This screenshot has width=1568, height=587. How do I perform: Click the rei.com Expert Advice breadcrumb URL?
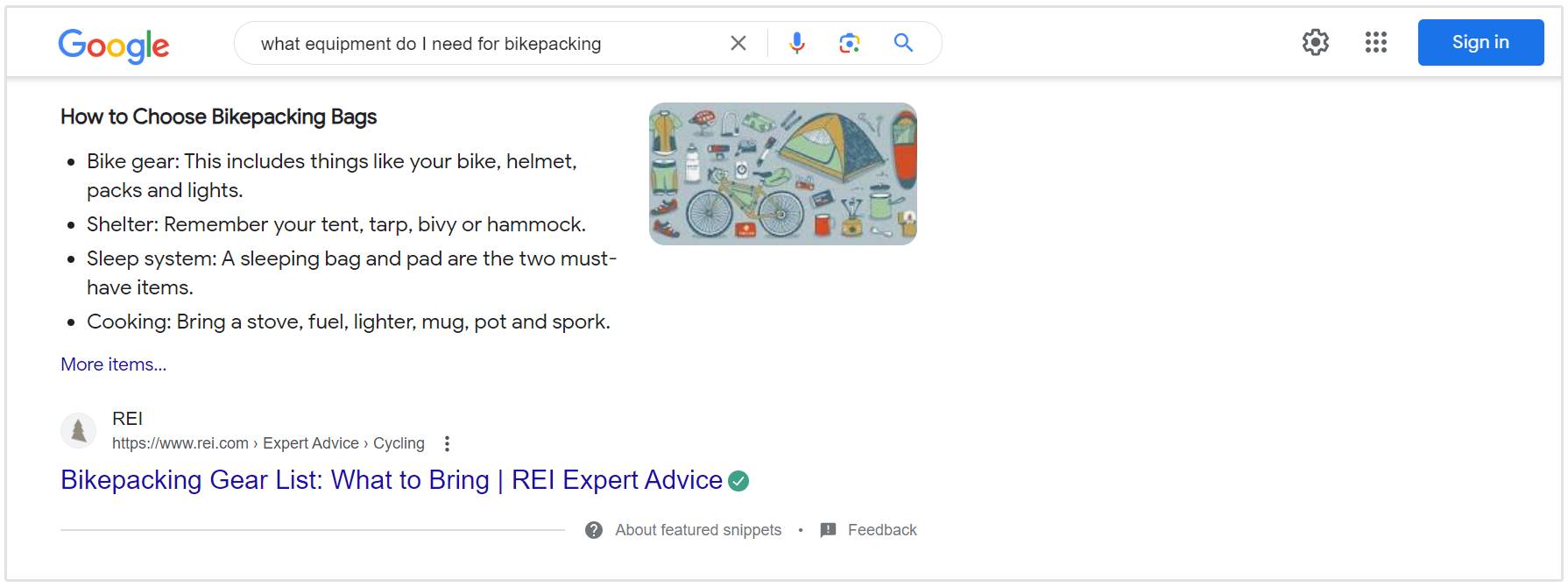pyautogui.click(x=267, y=443)
